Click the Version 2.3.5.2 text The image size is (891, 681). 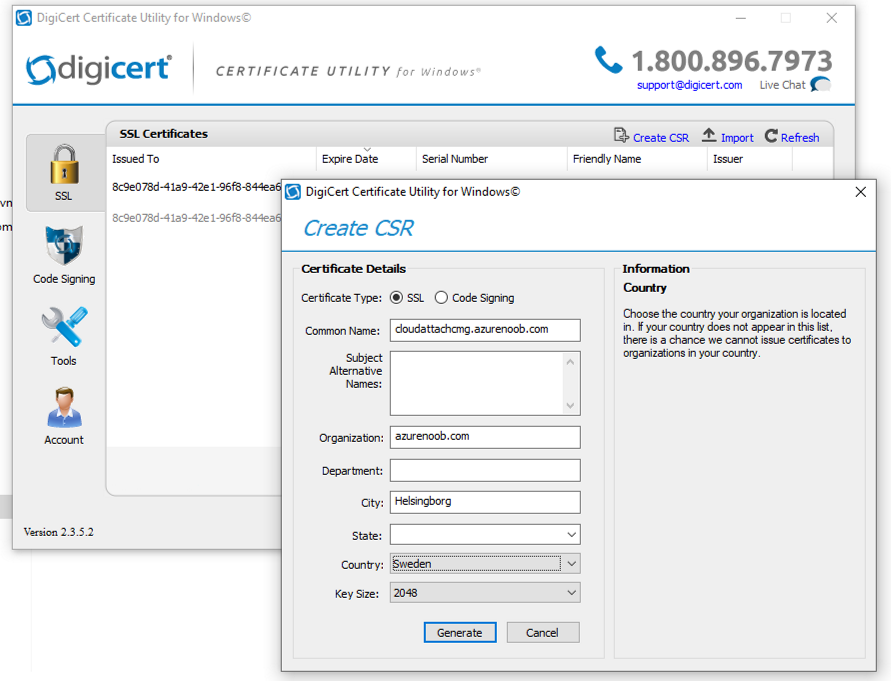click(59, 532)
